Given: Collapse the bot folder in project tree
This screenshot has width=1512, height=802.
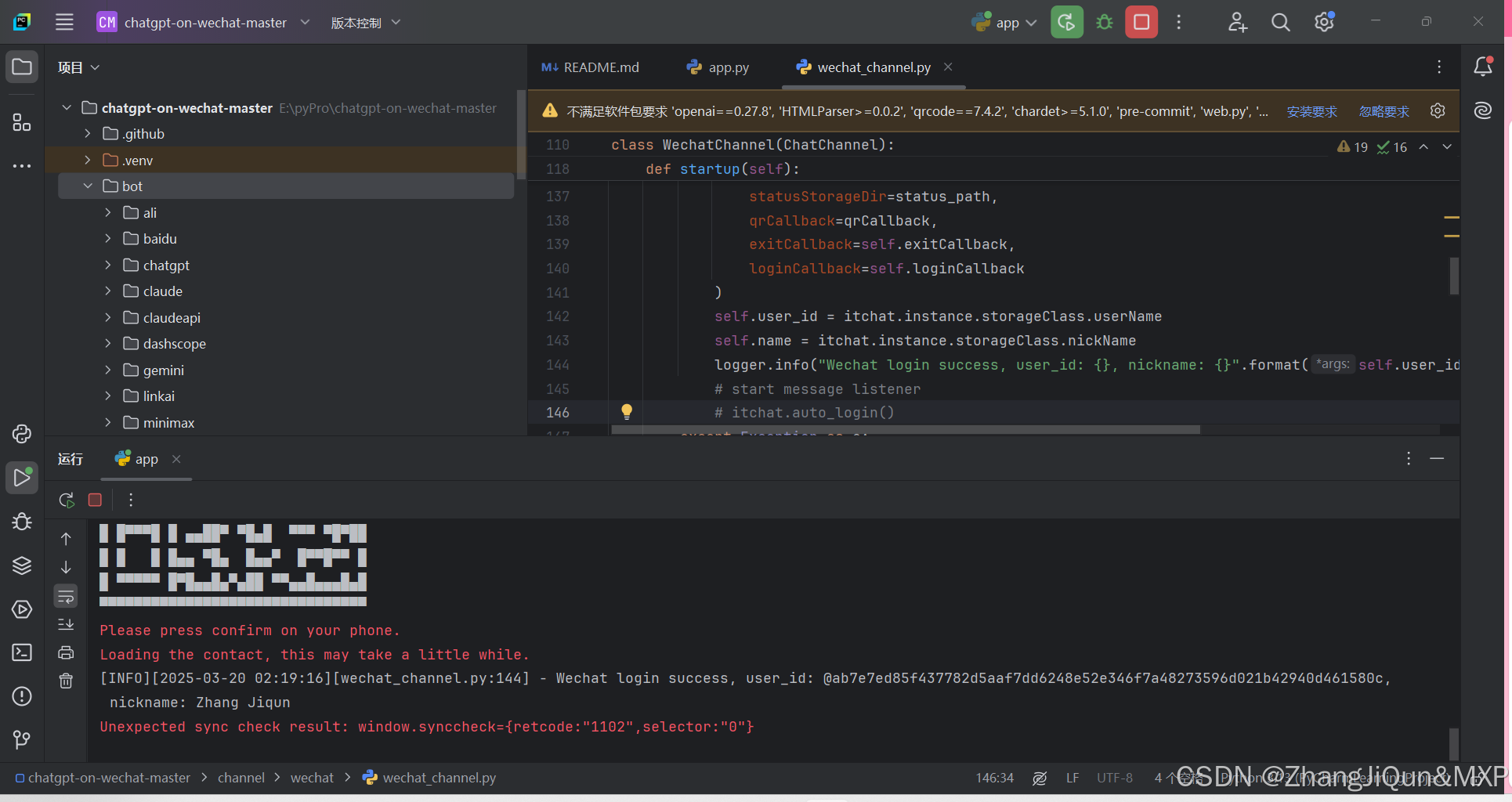Looking at the screenshot, I should [x=87, y=186].
